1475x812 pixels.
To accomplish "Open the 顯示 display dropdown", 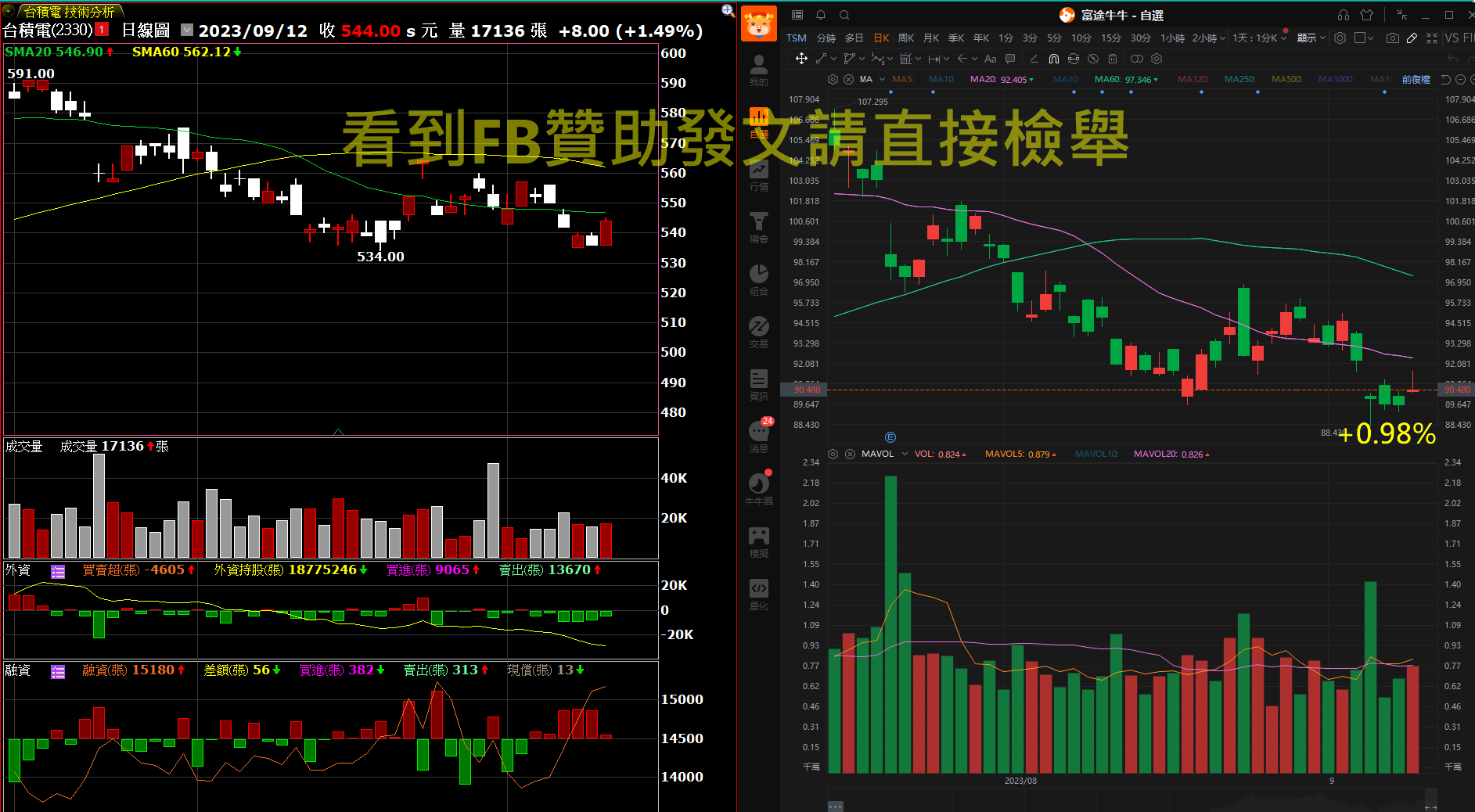I will point(1311,38).
